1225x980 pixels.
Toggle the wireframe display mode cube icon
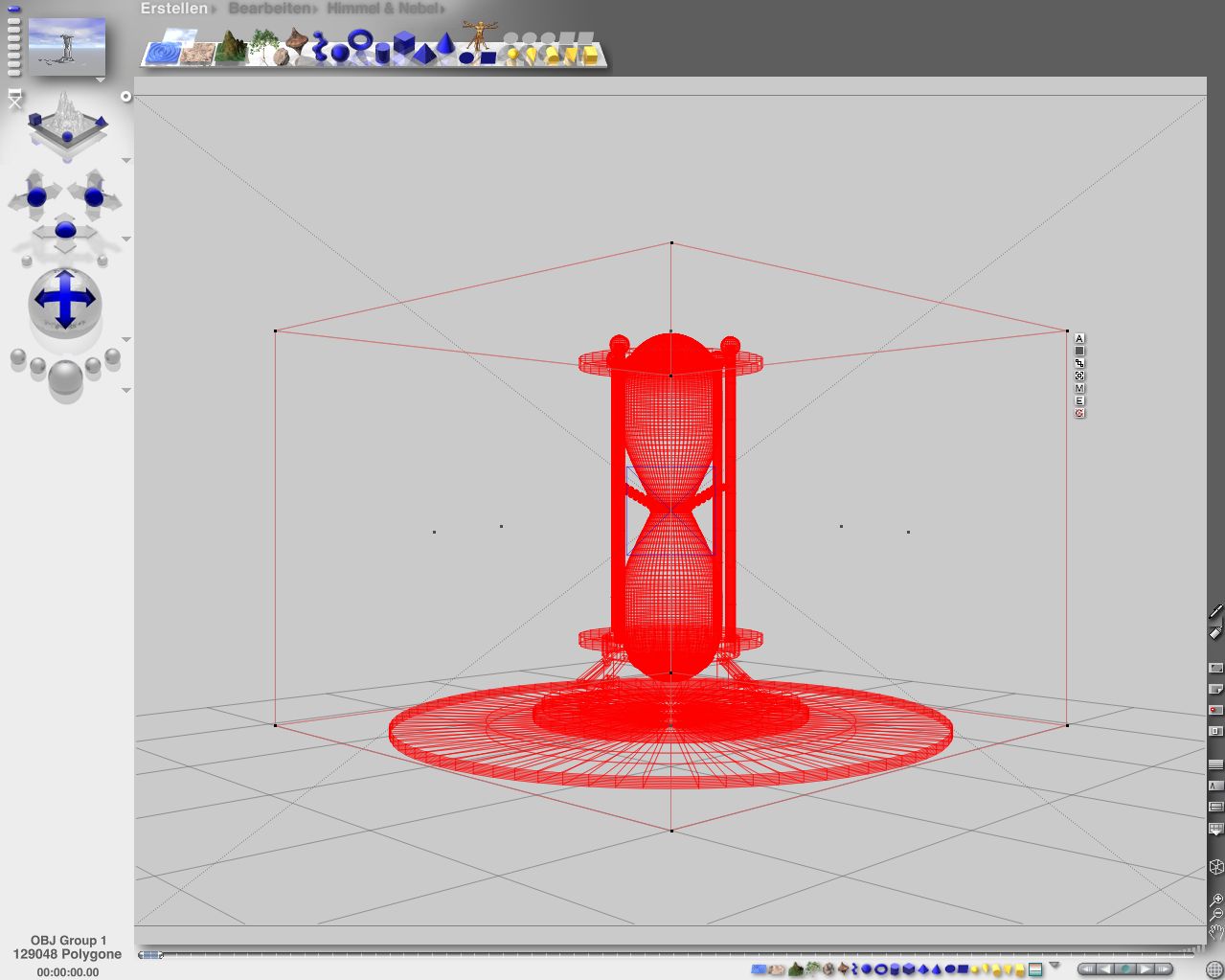click(1216, 867)
